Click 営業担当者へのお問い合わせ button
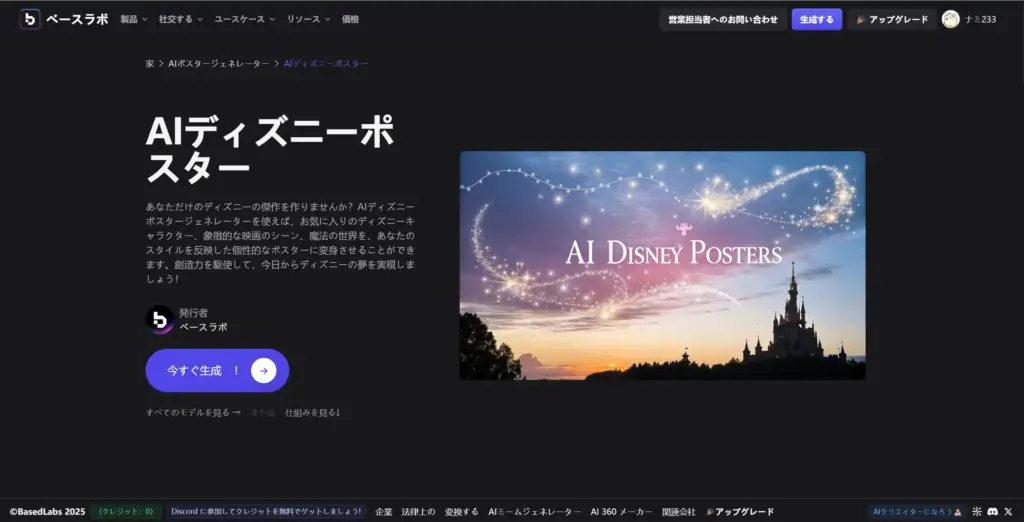The image size is (1024, 522). [x=723, y=20]
